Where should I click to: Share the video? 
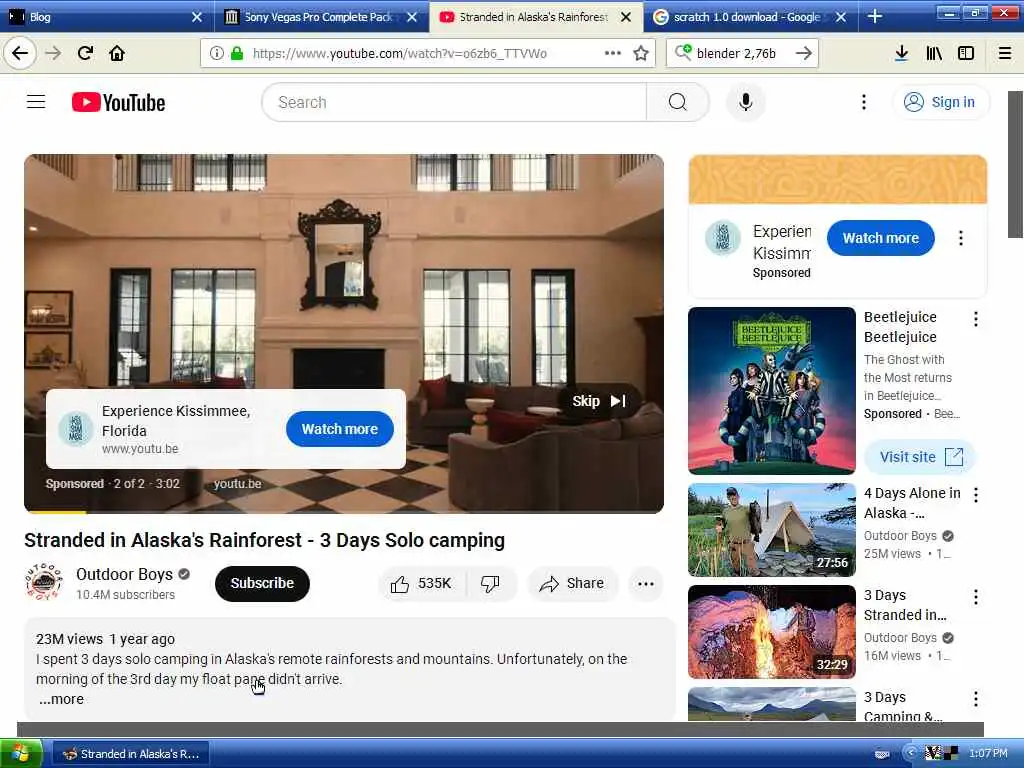pyautogui.click(x=571, y=583)
